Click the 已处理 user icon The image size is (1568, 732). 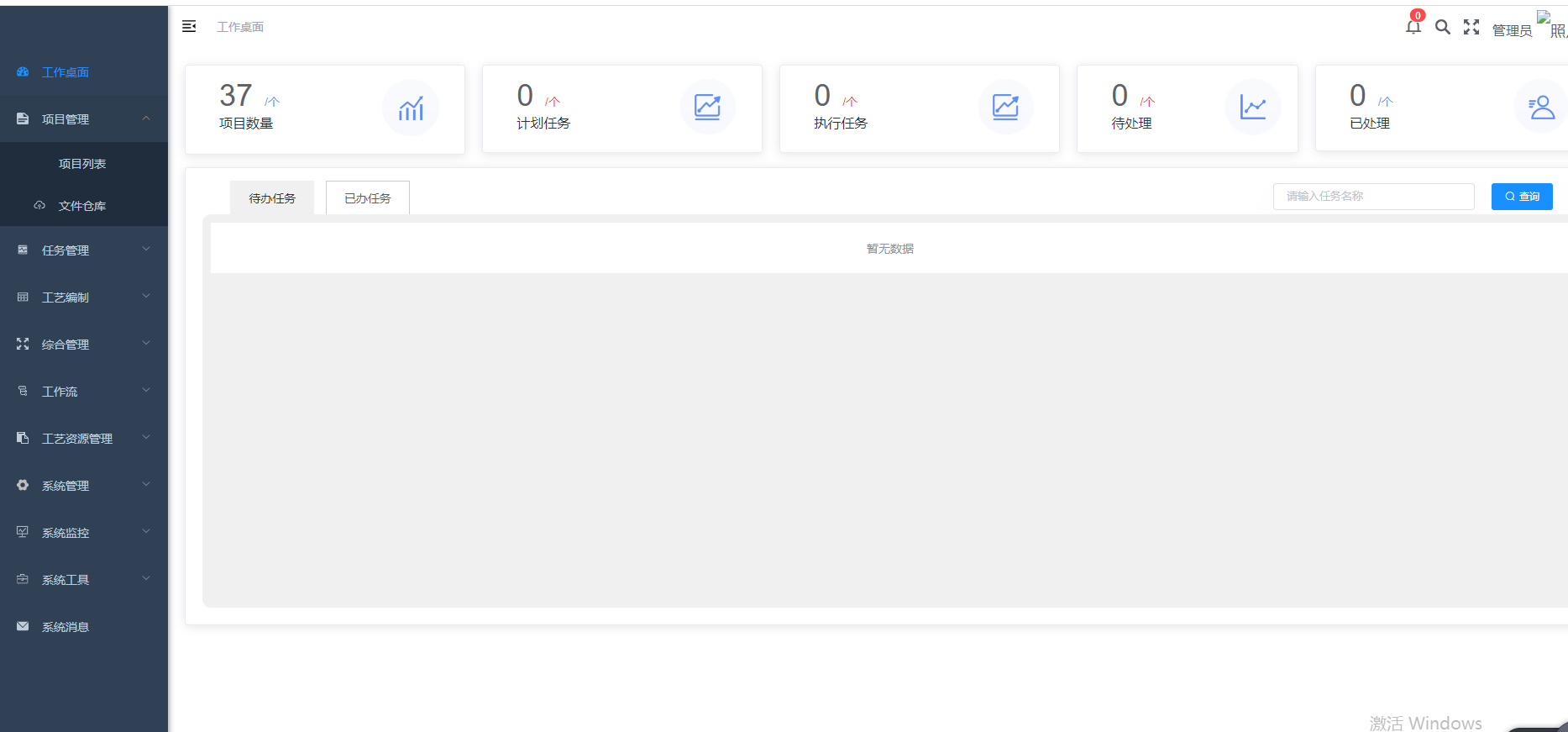pyautogui.click(x=1541, y=107)
